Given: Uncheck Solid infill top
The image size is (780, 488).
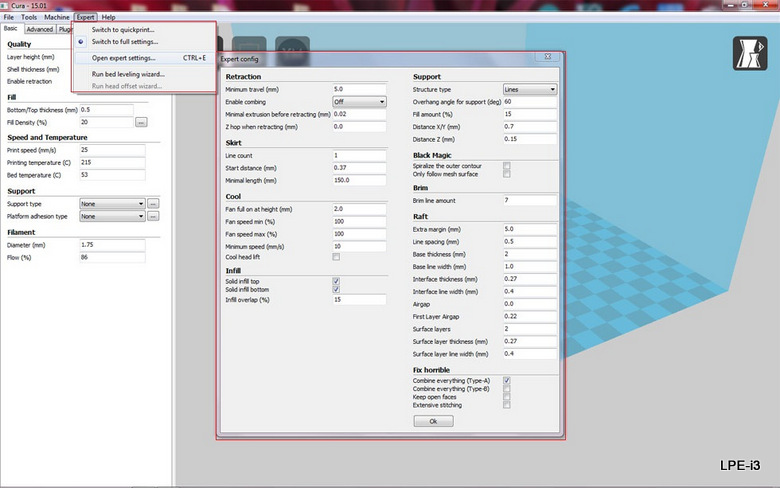Looking at the screenshot, I should click(x=336, y=282).
